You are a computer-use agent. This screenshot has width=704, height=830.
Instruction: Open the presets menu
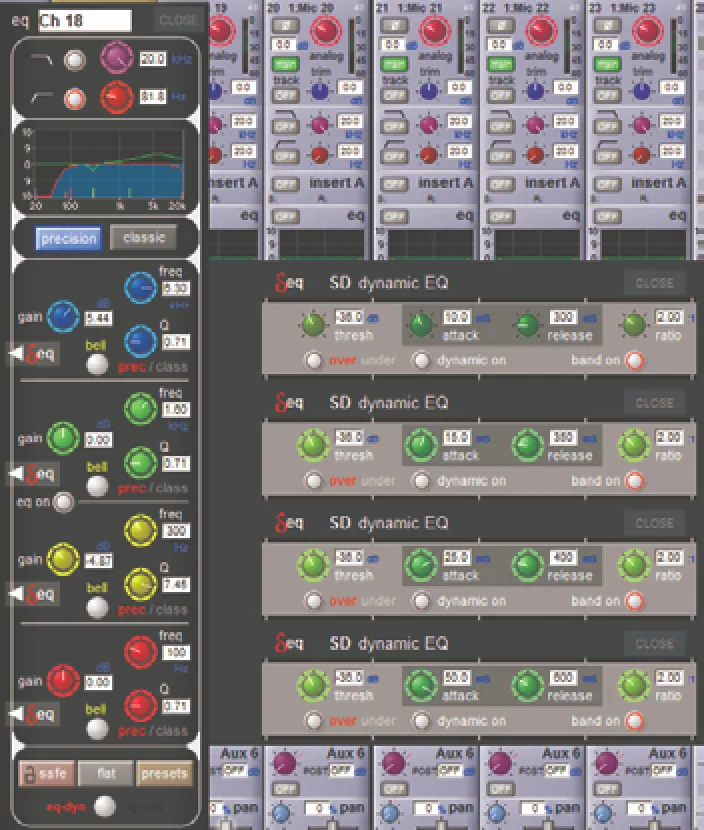tap(164, 774)
